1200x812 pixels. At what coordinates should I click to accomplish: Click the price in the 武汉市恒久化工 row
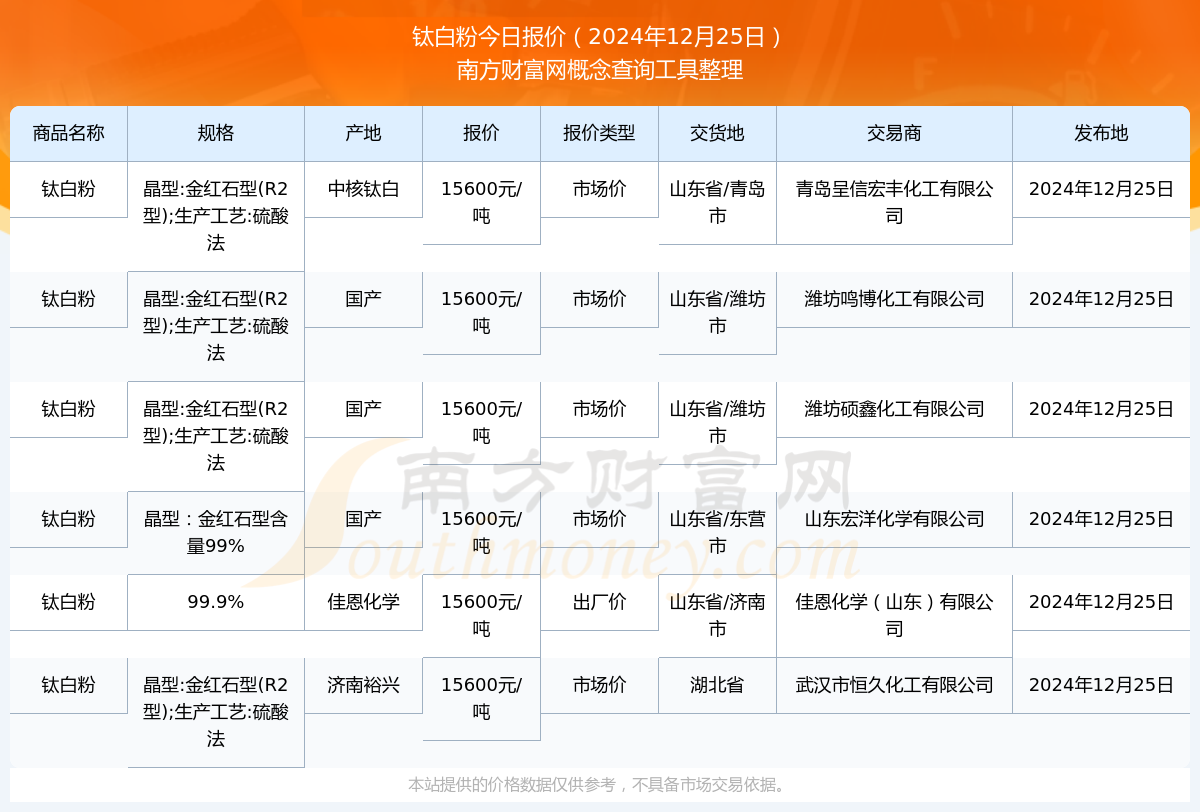(481, 699)
